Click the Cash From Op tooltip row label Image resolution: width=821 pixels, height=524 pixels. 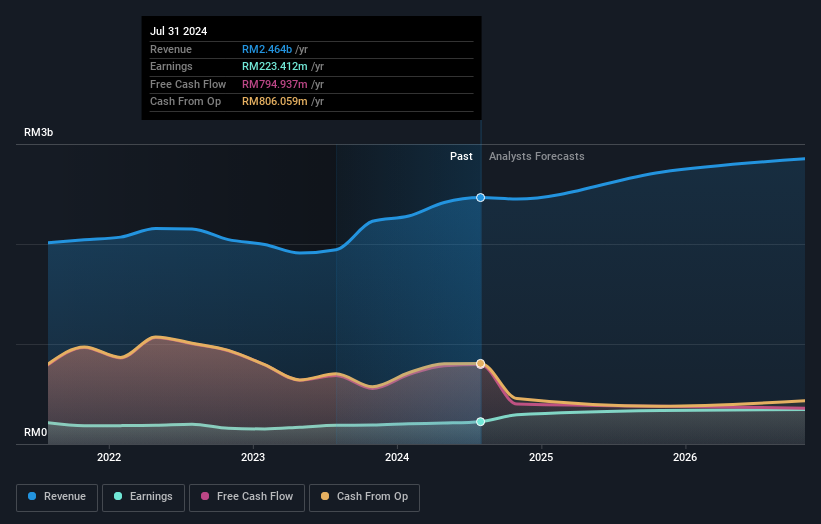(185, 102)
